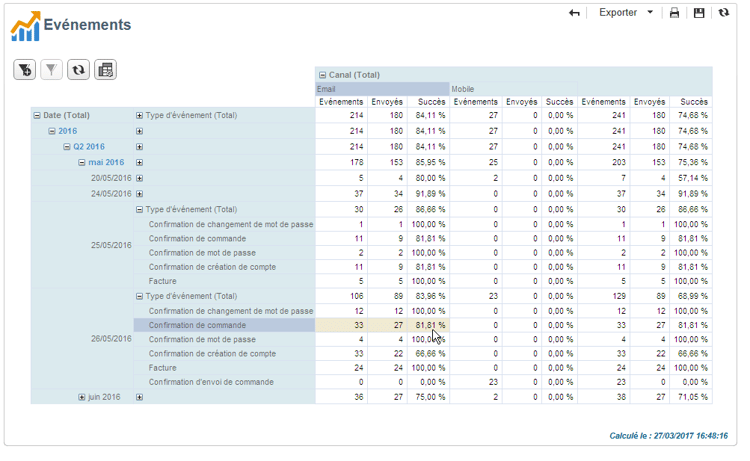
Task: Click the 2016 link
Action: 67,131
